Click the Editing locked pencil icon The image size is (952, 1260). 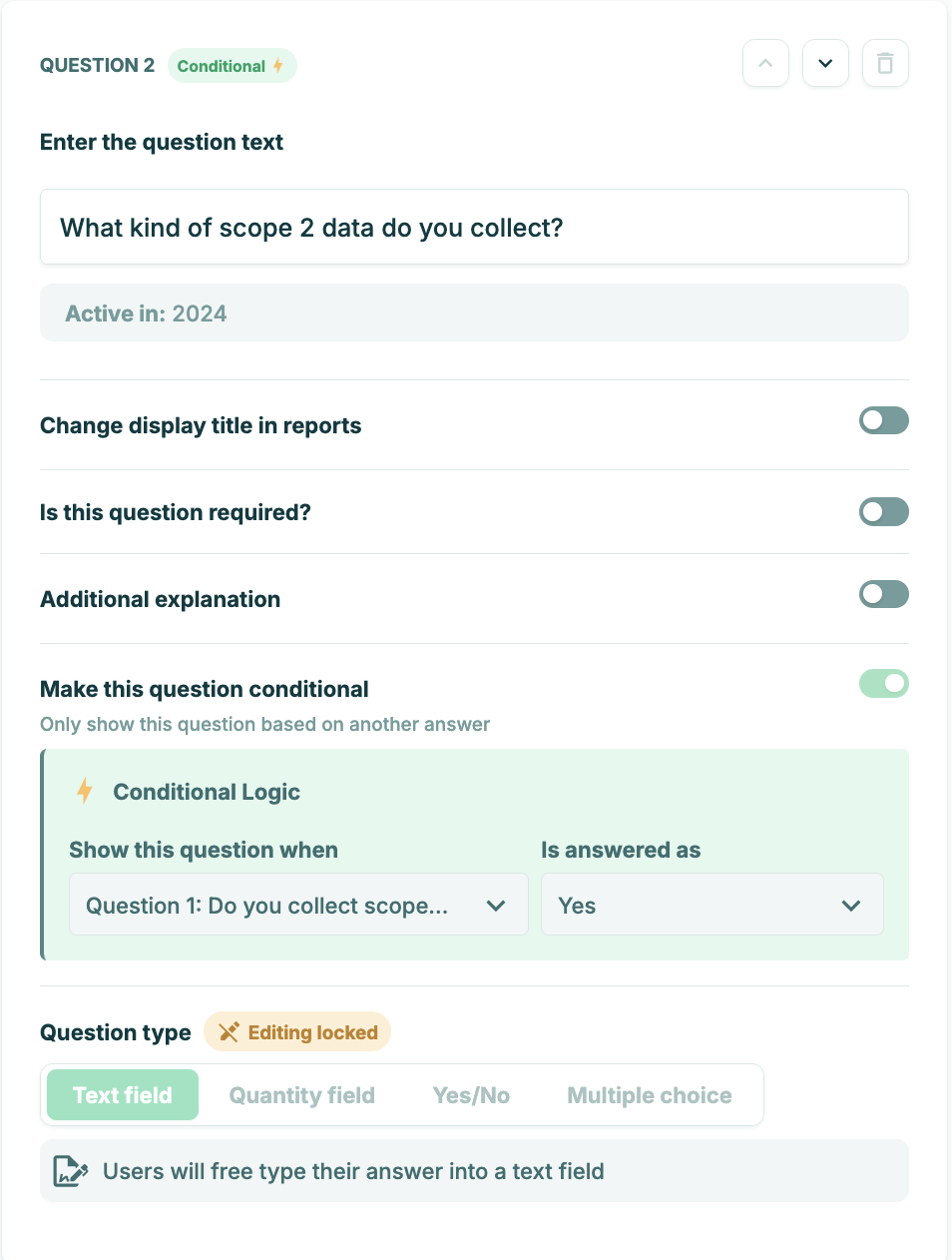point(229,1032)
